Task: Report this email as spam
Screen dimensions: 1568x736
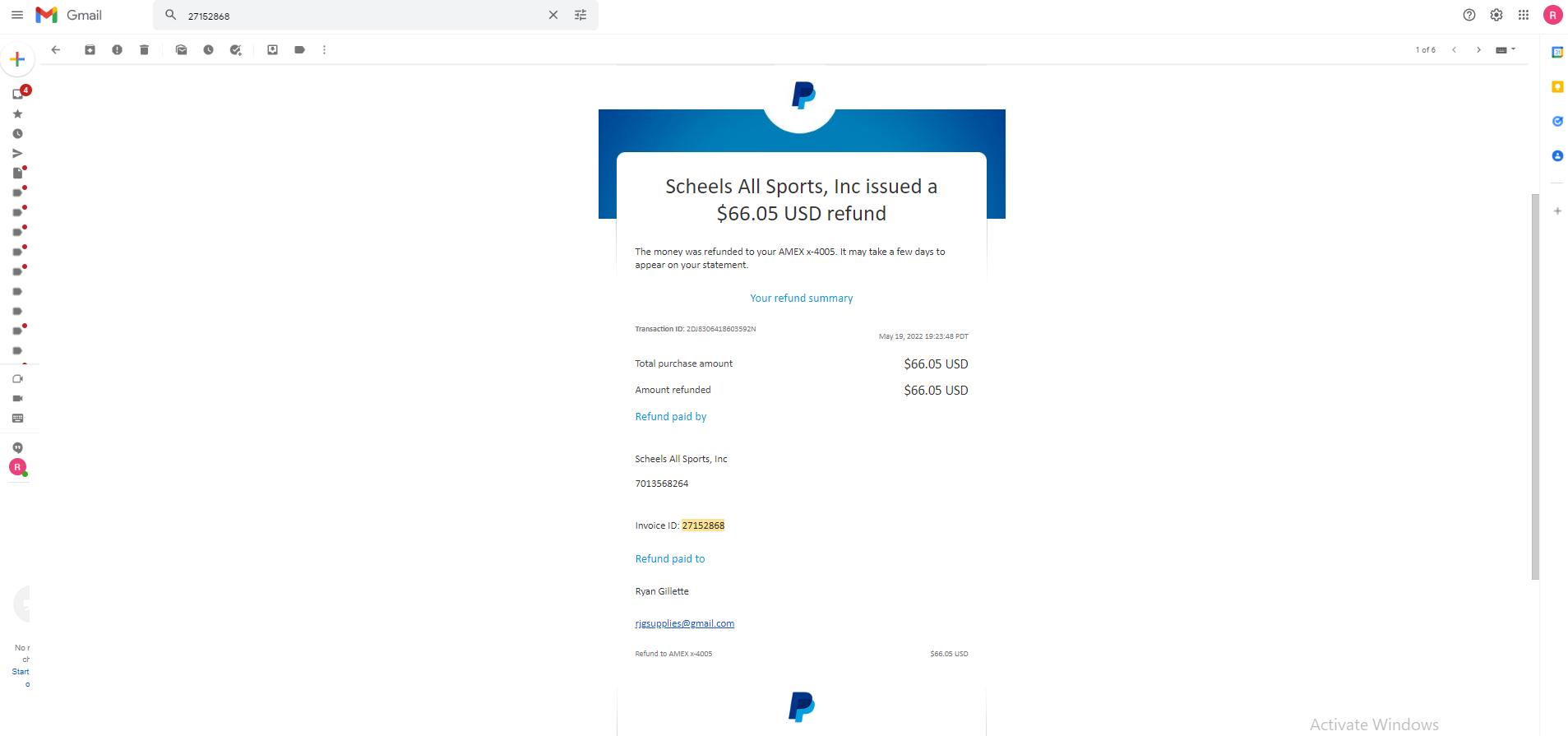Action: pos(117,50)
